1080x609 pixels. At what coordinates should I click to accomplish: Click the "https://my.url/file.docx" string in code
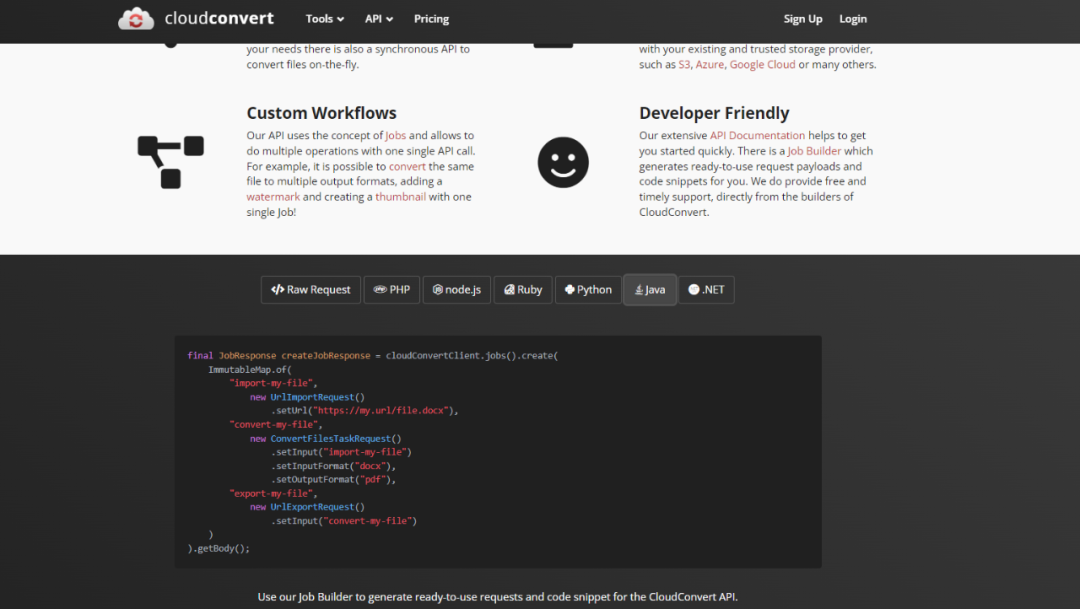point(382,411)
